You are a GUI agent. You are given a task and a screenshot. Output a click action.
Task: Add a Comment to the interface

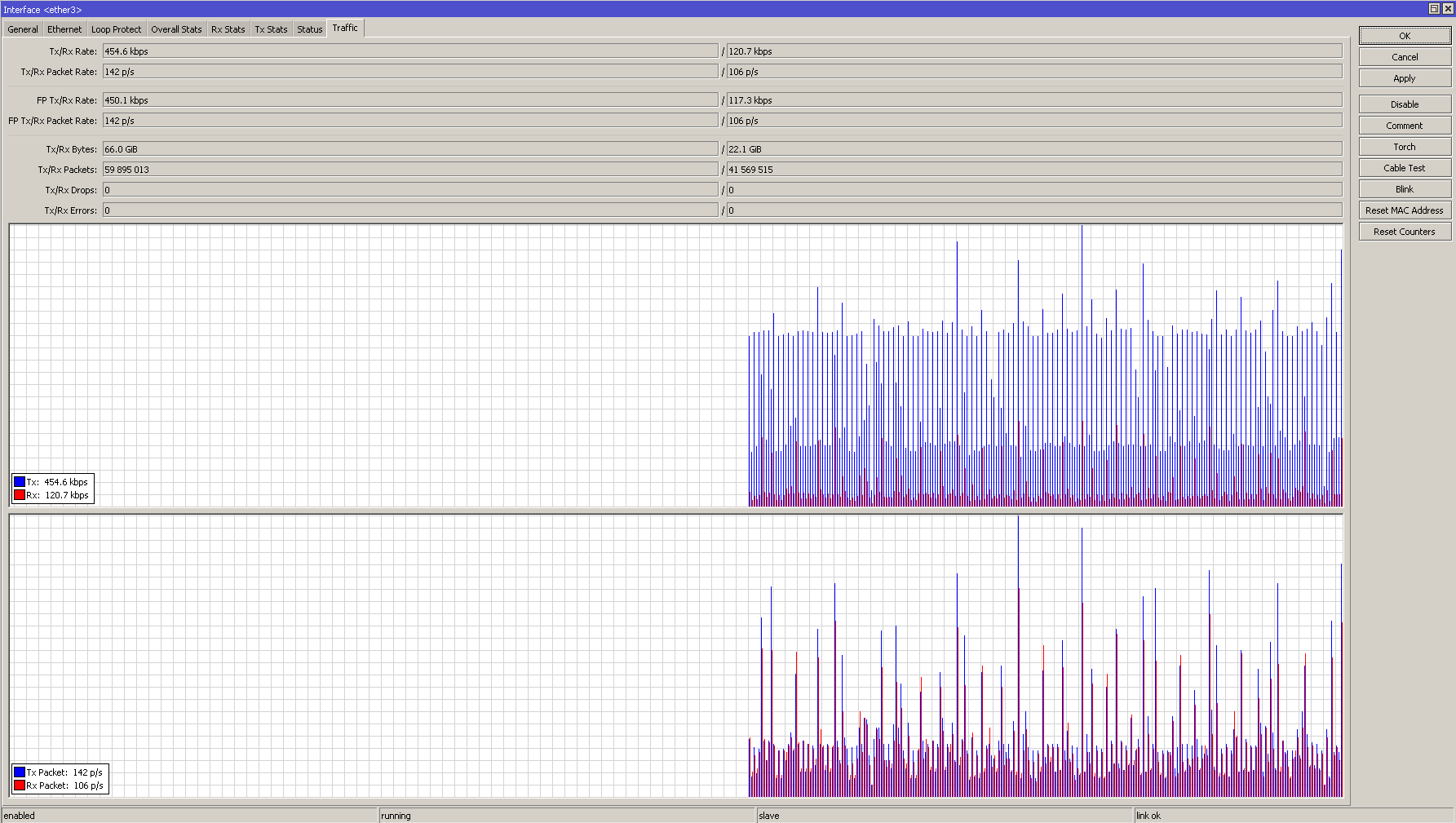tap(1404, 126)
